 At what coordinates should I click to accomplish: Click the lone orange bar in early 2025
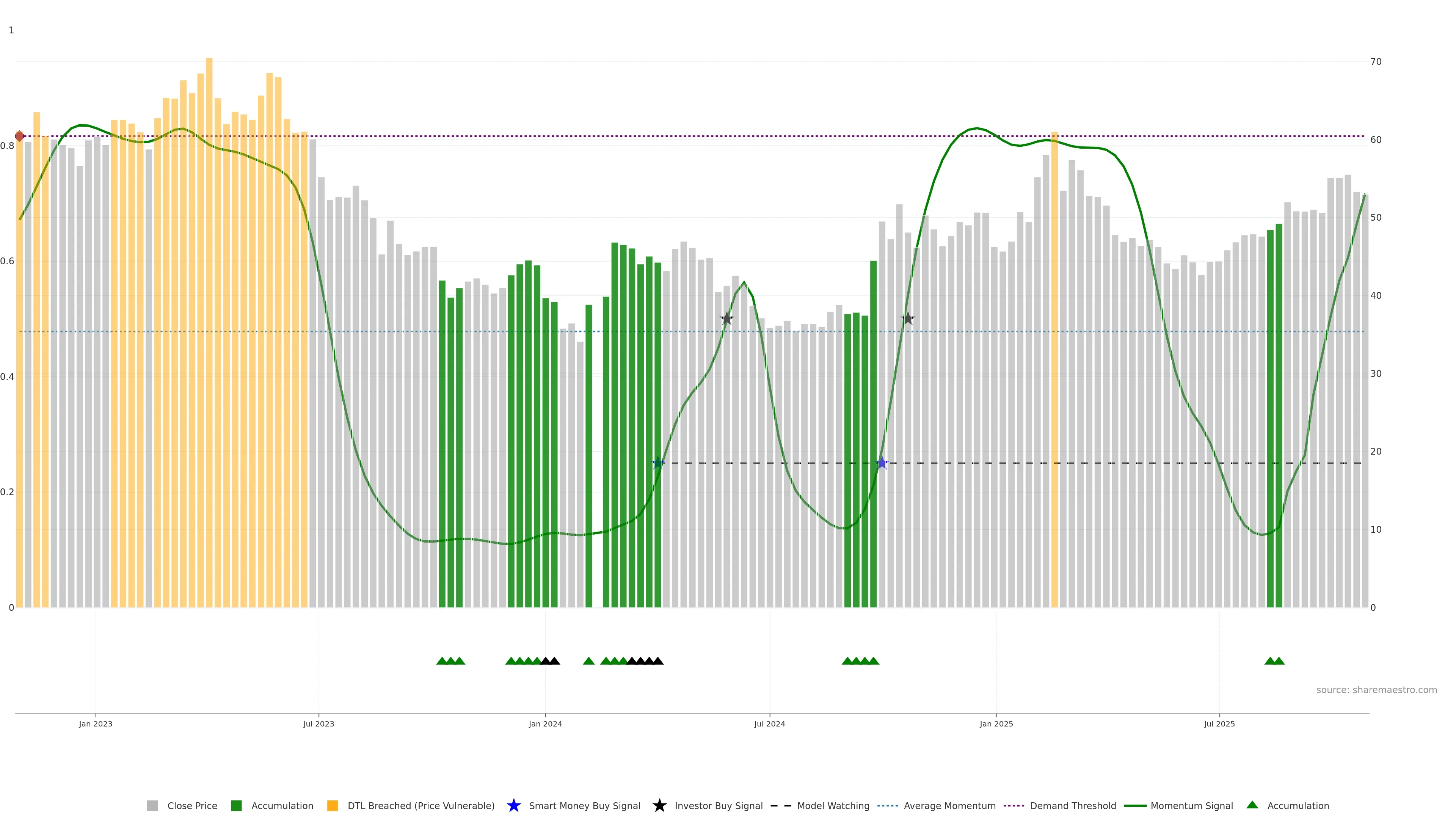tap(1054, 367)
